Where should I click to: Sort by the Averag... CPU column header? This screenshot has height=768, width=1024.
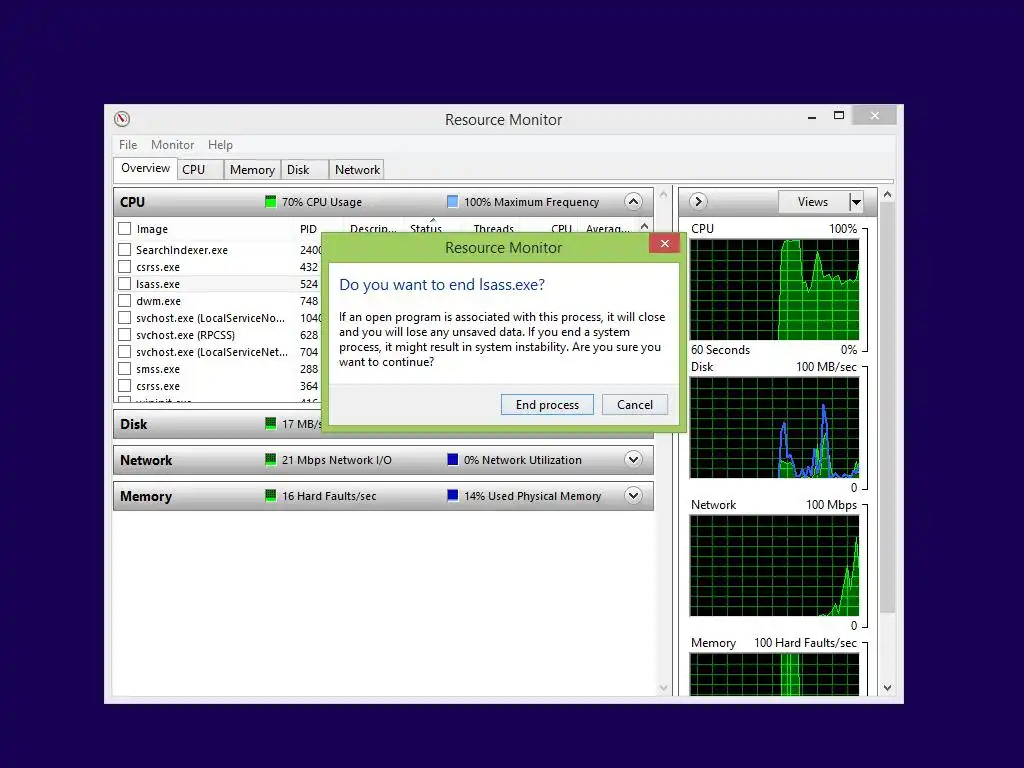607,228
